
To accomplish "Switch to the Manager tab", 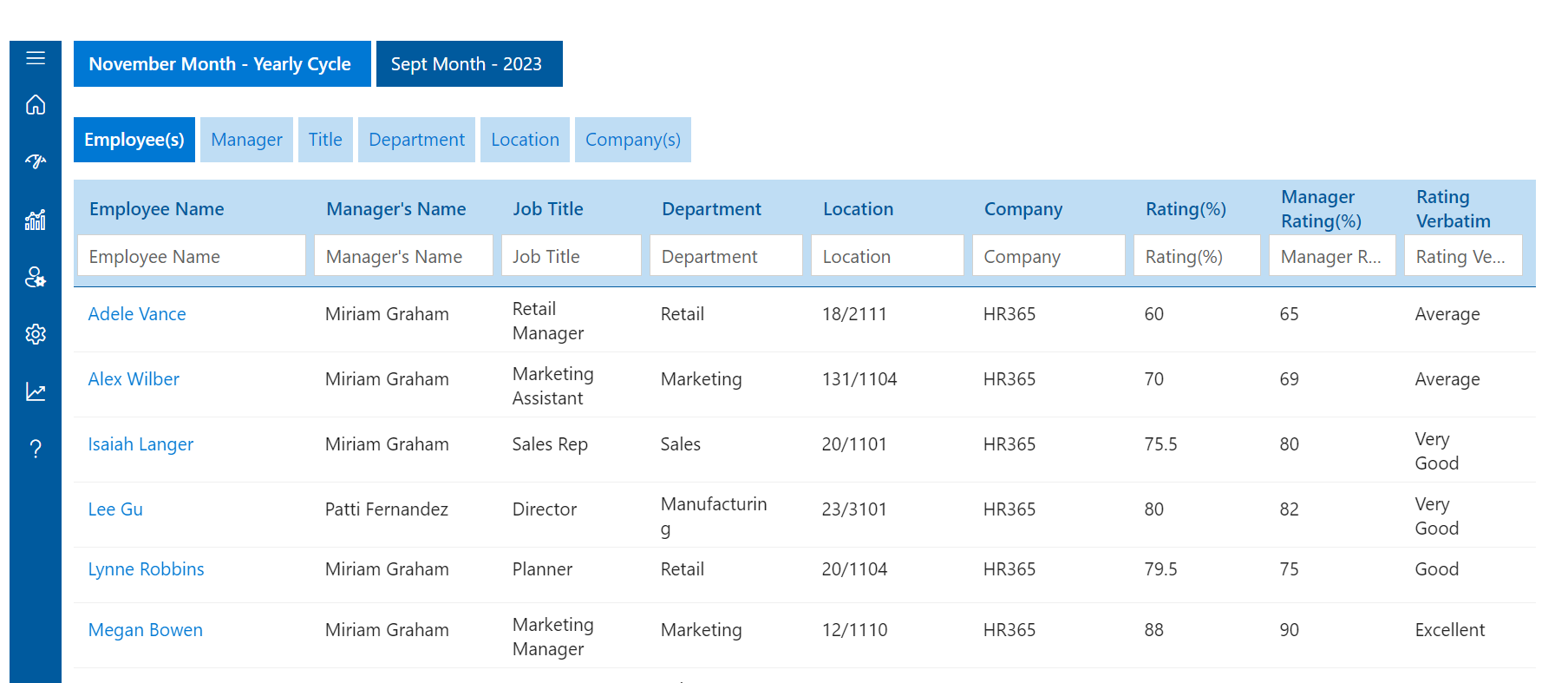I will pyautogui.click(x=247, y=140).
